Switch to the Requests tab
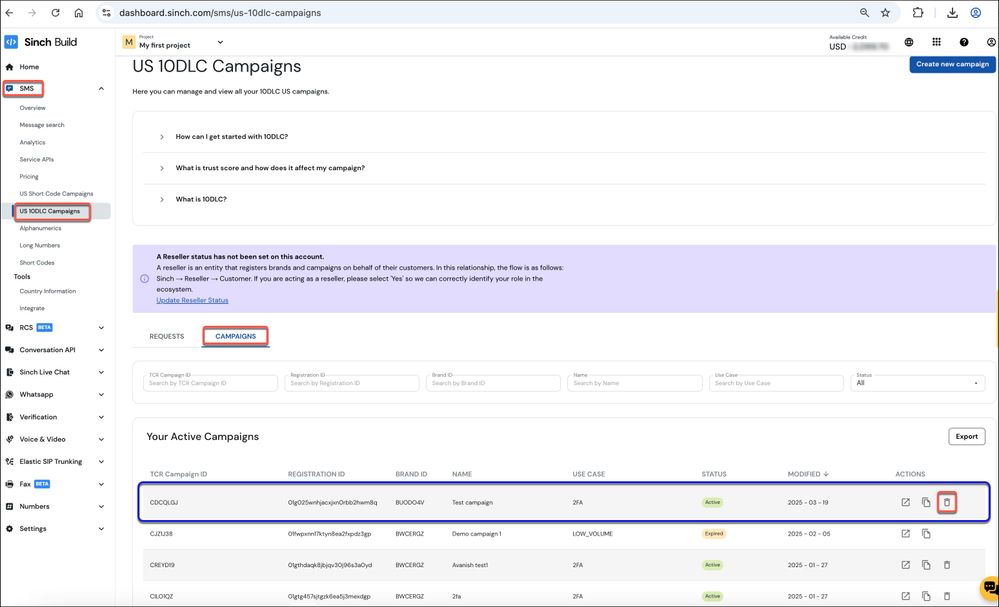 167,336
